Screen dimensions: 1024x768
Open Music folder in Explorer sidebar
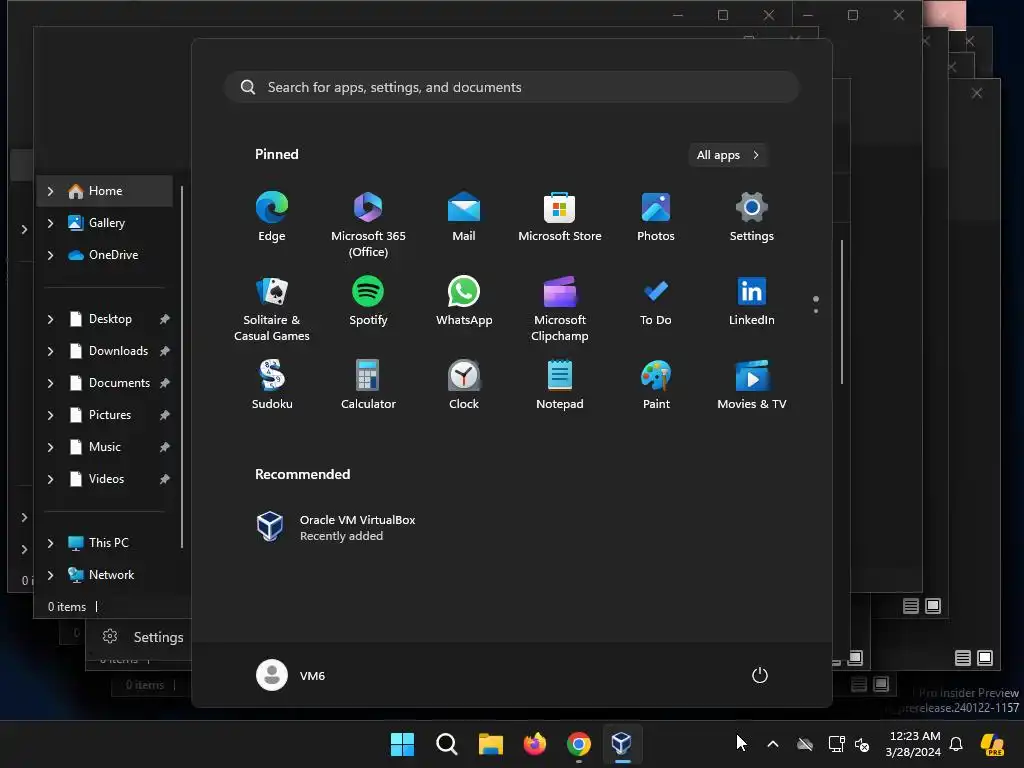(x=104, y=447)
